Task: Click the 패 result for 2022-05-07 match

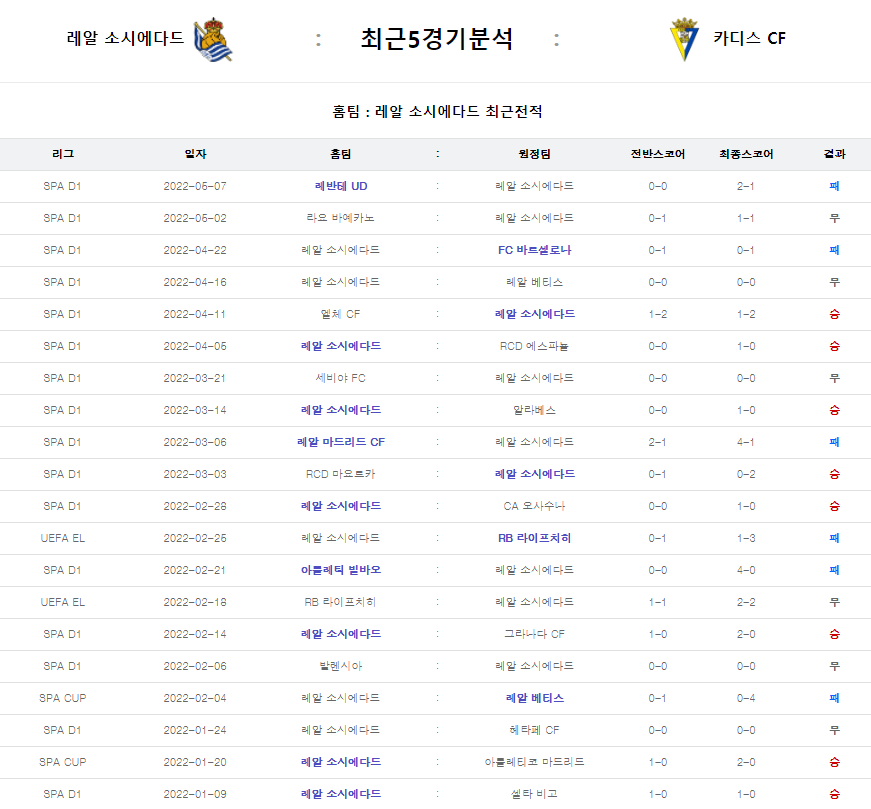Action: pos(834,186)
